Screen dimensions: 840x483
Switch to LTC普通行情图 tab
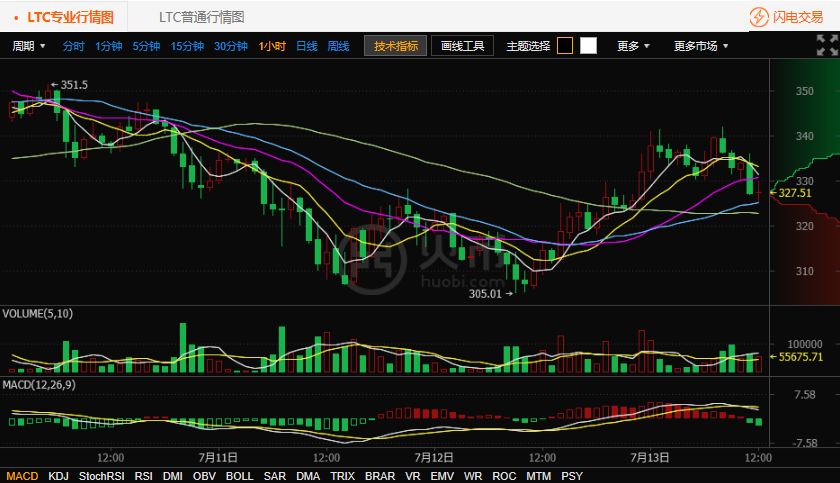[x=201, y=17]
